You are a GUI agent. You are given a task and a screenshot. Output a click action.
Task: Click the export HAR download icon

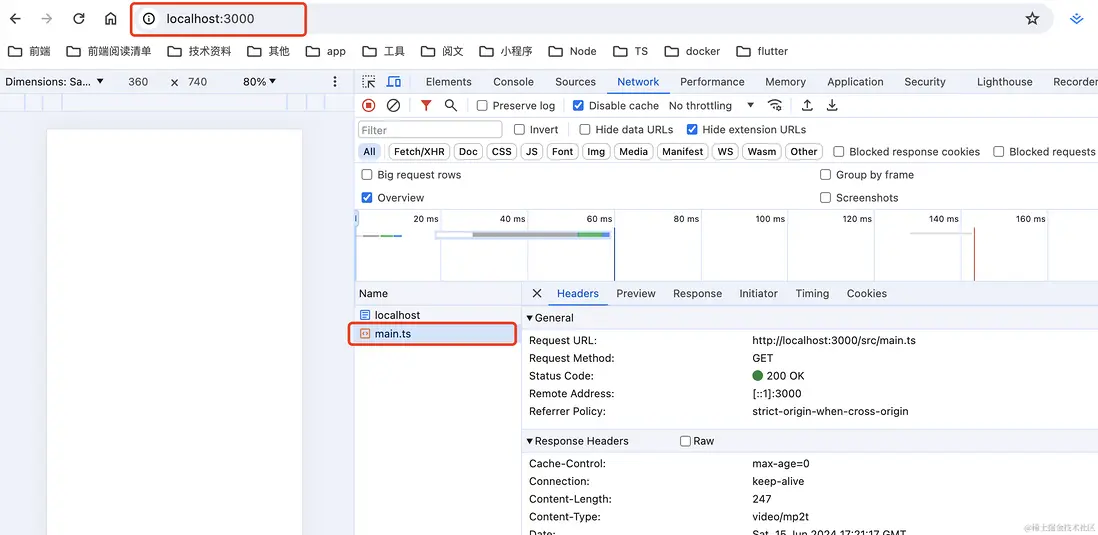point(831,105)
